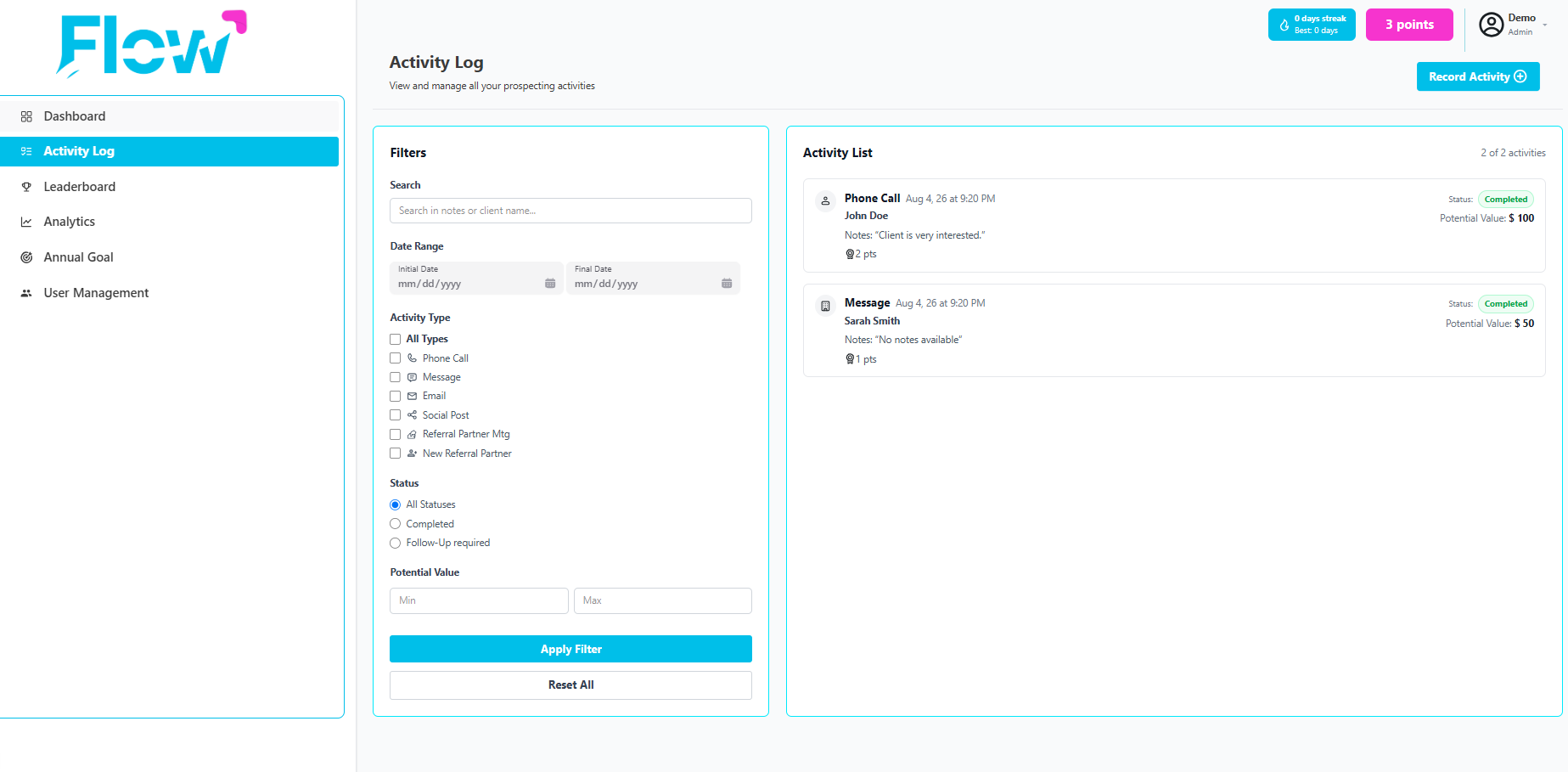Screen dimensions: 1568x772
Task: Click the Reset All button
Action: [x=570, y=685]
